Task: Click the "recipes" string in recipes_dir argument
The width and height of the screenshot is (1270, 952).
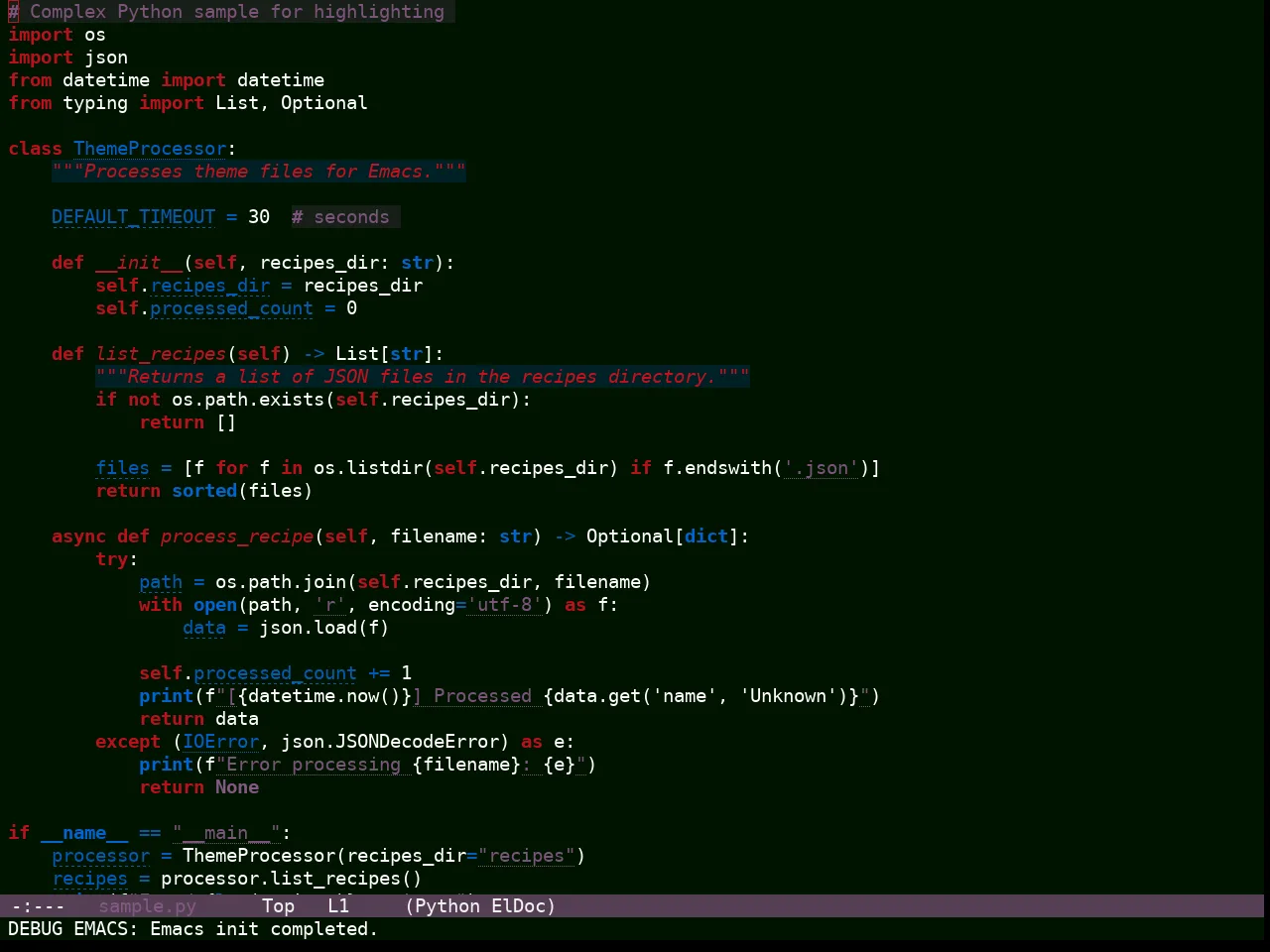Action: coord(526,856)
